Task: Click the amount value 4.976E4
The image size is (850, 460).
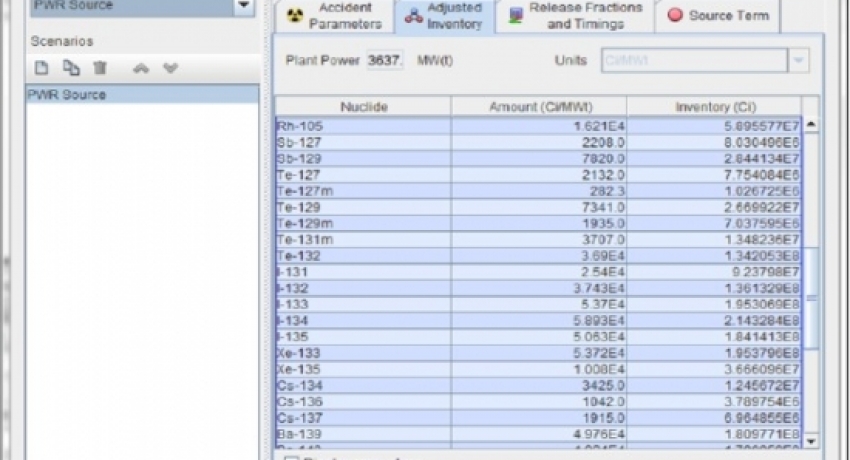Action: [x=599, y=435]
